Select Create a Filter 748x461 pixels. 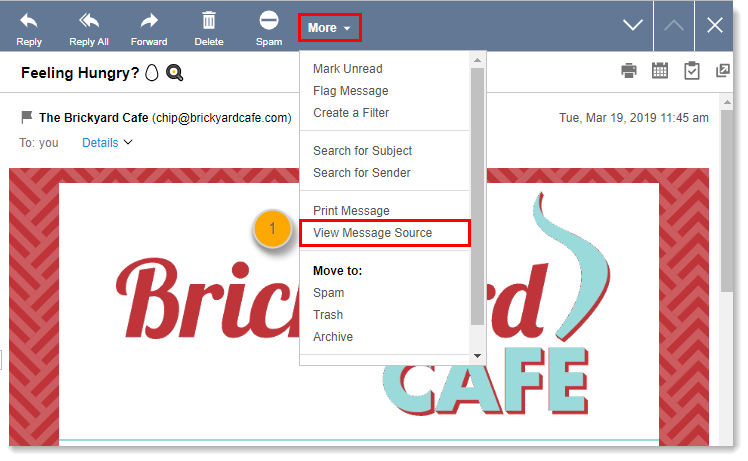[x=351, y=113]
